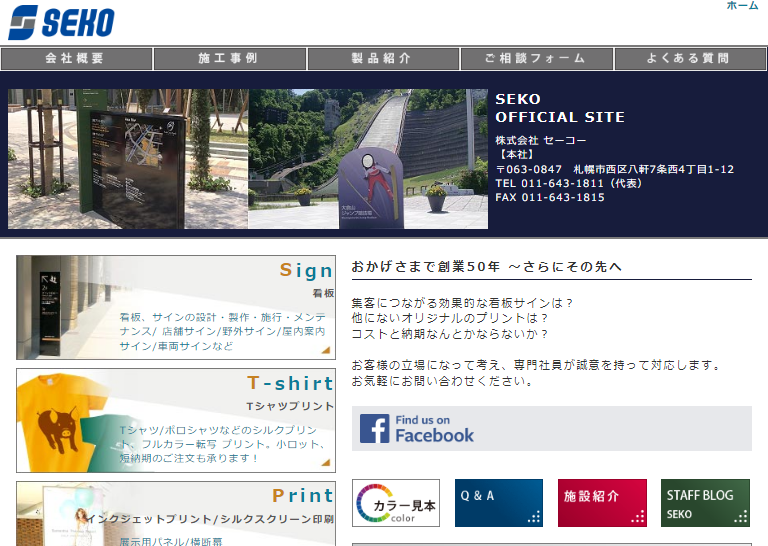This screenshot has height=546, width=768.
Task: Visit the green STAFF BLOG button
Action: [705, 503]
